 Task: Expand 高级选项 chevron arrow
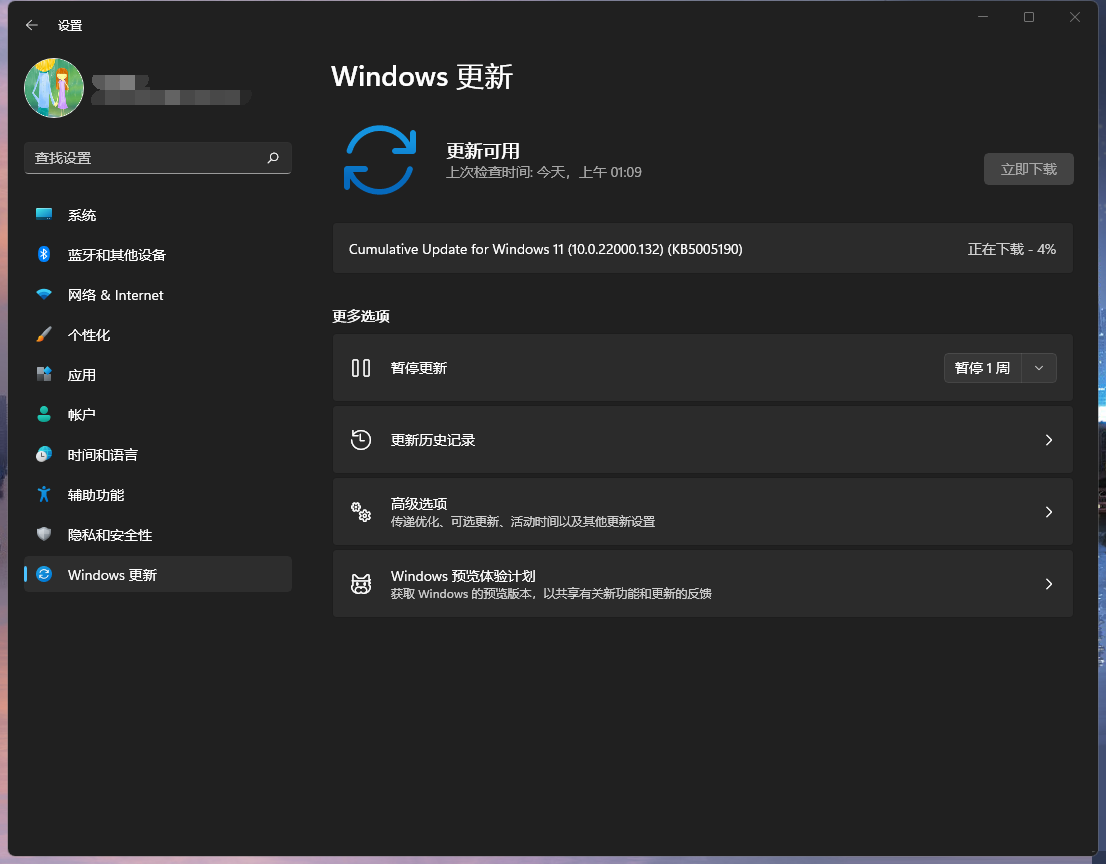pyautogui.click(x=1049, y=512)
